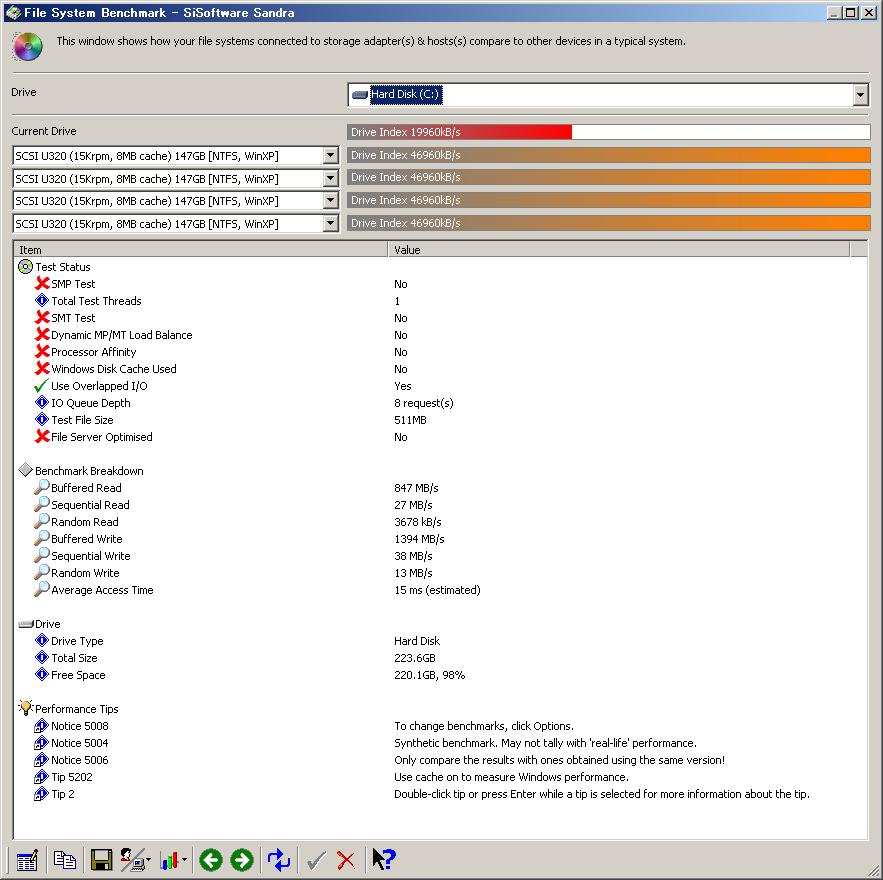
Task: Open the bar chart dropdown tool
Action: coord(173,860)
